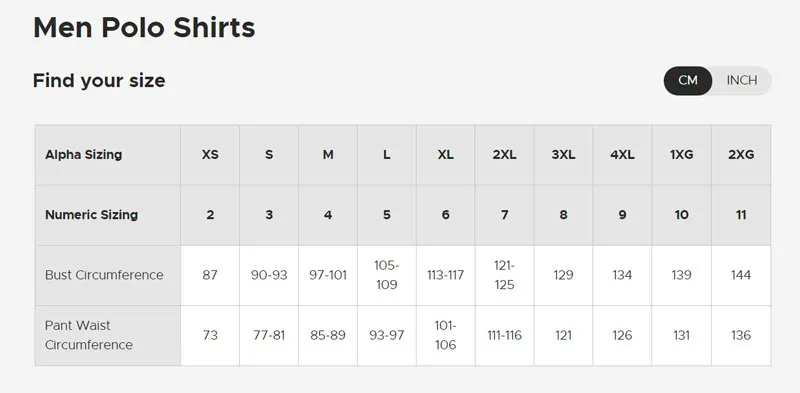Screen dimensions: 800x393
Task: Click the 101-106 waist measurement cell
Action: 445,335
